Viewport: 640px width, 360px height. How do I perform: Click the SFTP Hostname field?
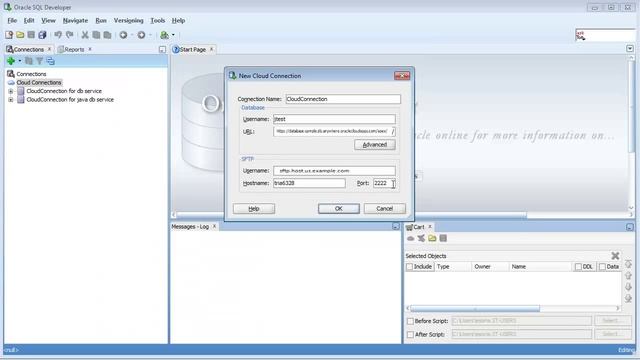point(309,183)
